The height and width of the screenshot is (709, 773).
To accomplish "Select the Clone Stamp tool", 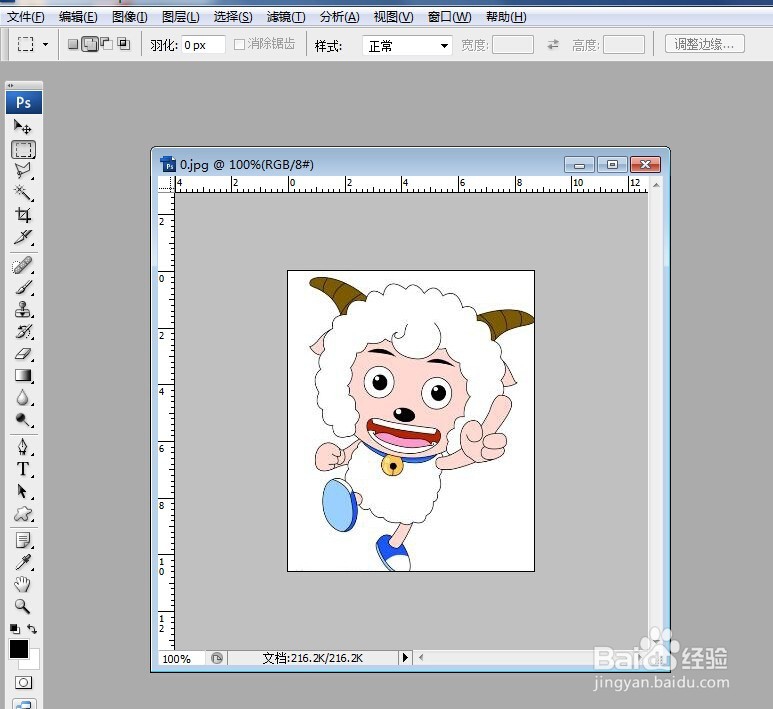I will pyautogui.click(x=23, y=310).
